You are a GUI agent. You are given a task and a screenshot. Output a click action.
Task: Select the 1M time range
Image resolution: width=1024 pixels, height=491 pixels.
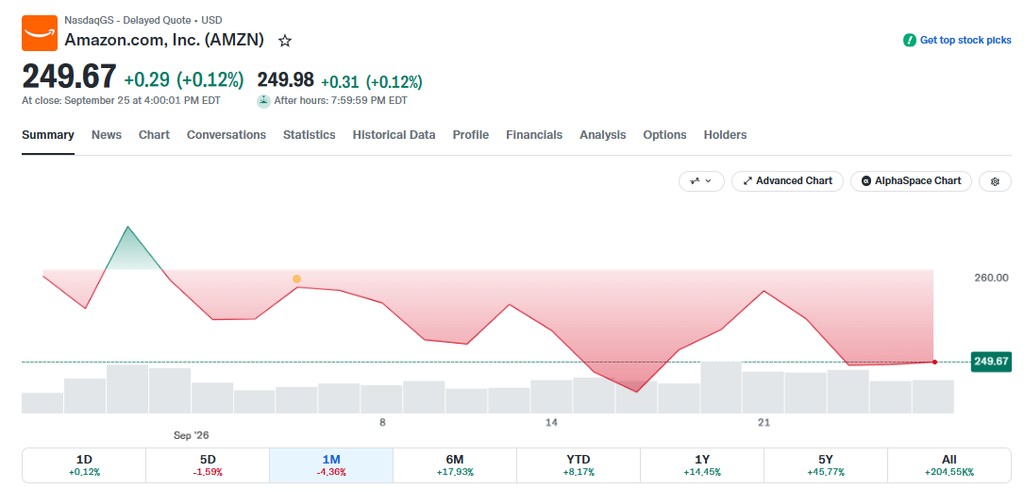tap(331, 465)
